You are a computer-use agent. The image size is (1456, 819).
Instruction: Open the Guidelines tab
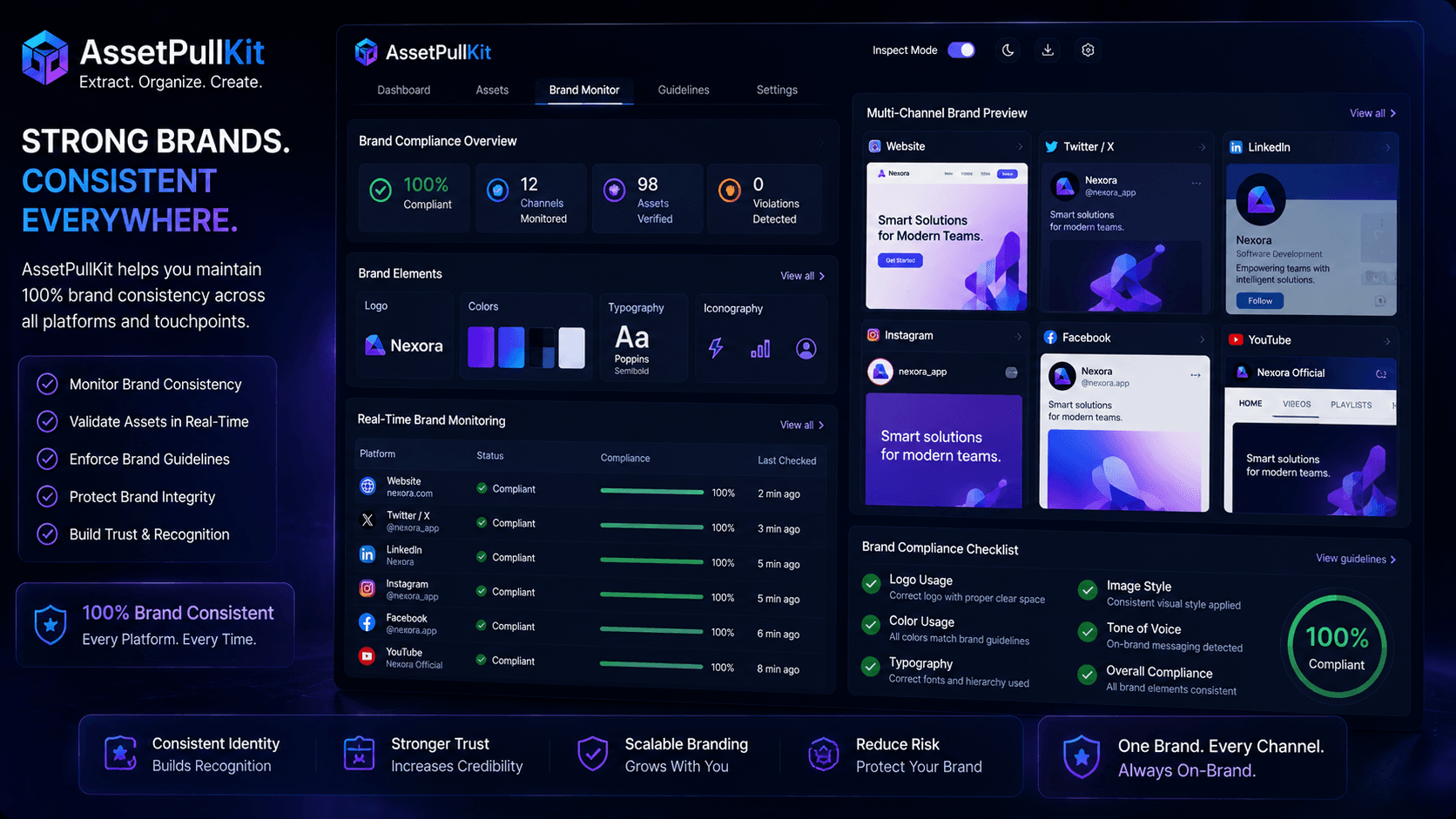tap(684, 90)
